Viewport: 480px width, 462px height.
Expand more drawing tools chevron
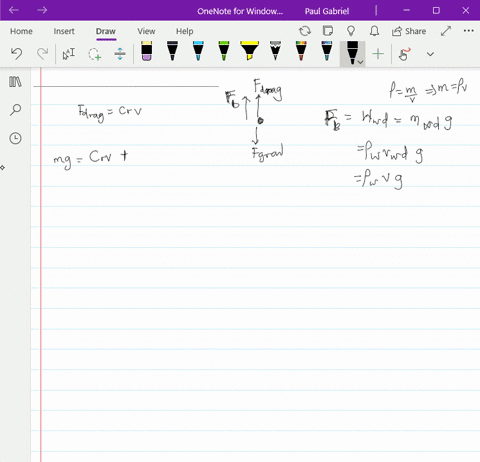(x=430, y=54)
